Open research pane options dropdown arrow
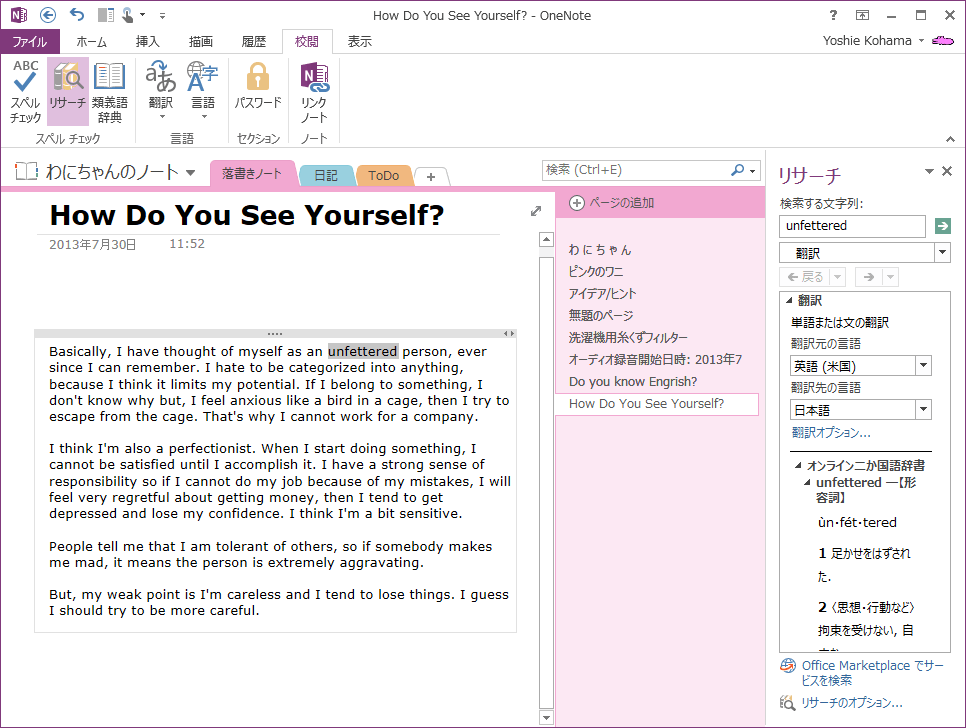This screenshot has width=966, height=728. click(929, 171)
